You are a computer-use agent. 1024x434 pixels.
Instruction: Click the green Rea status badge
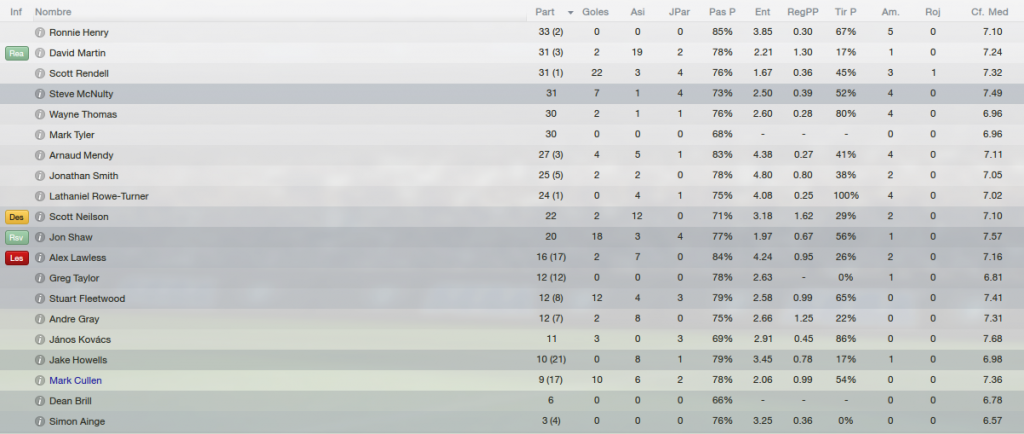[x=17, y=54]
